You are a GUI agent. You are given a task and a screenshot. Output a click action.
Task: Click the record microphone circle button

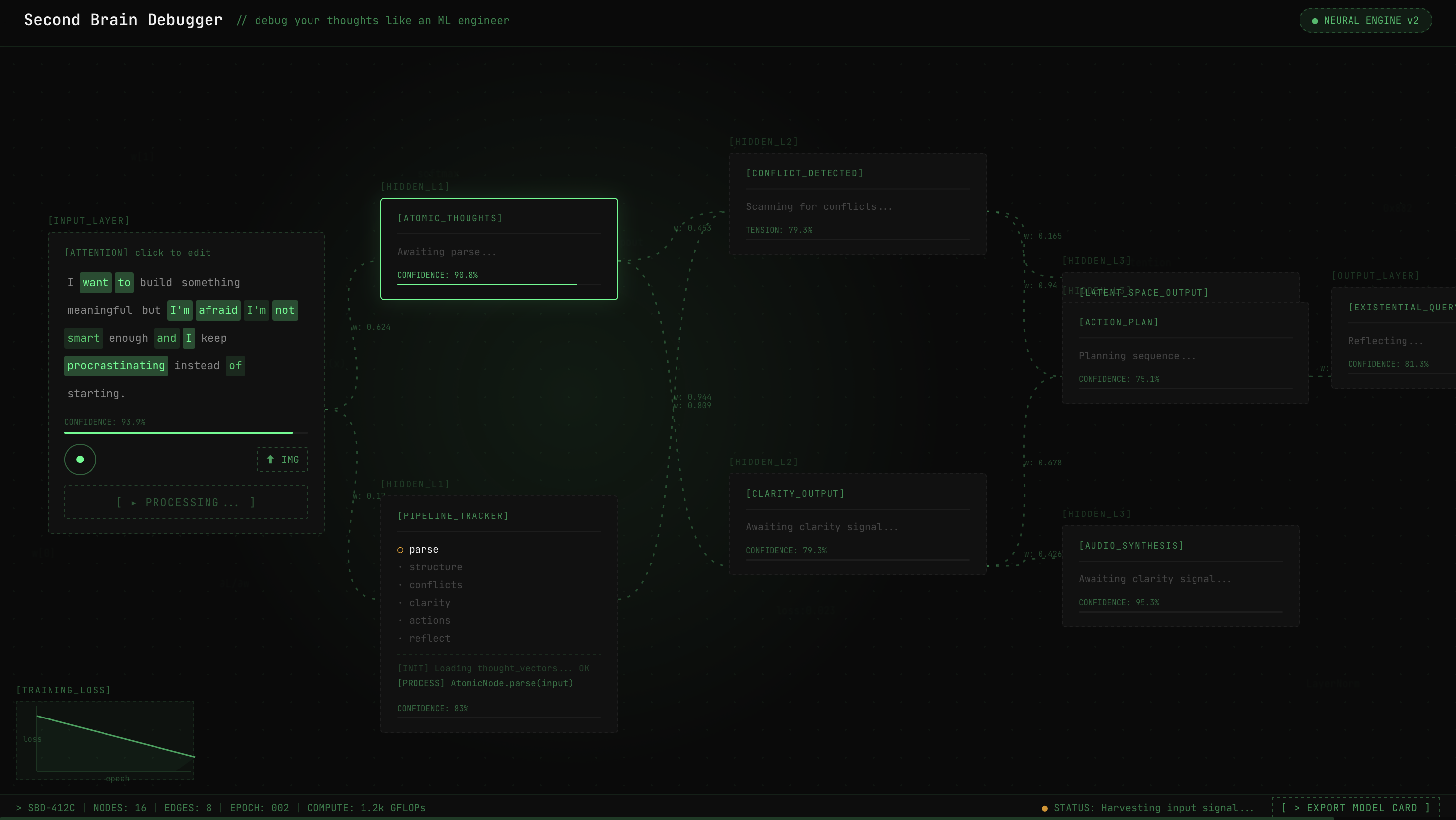point(80,460)
